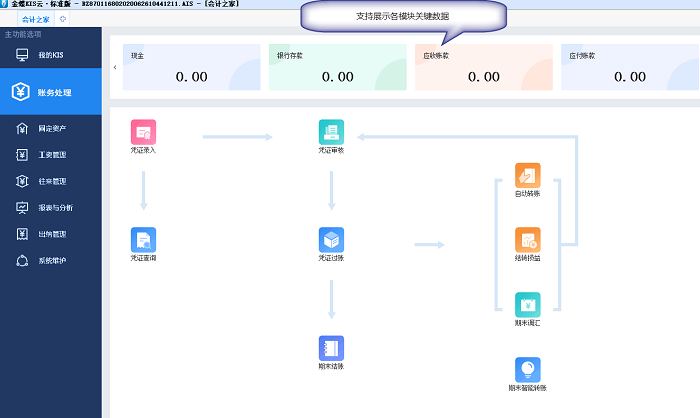Click the 工资管理 yen icon
Viewport: 700px width, 418px height.
pos(22,155)
